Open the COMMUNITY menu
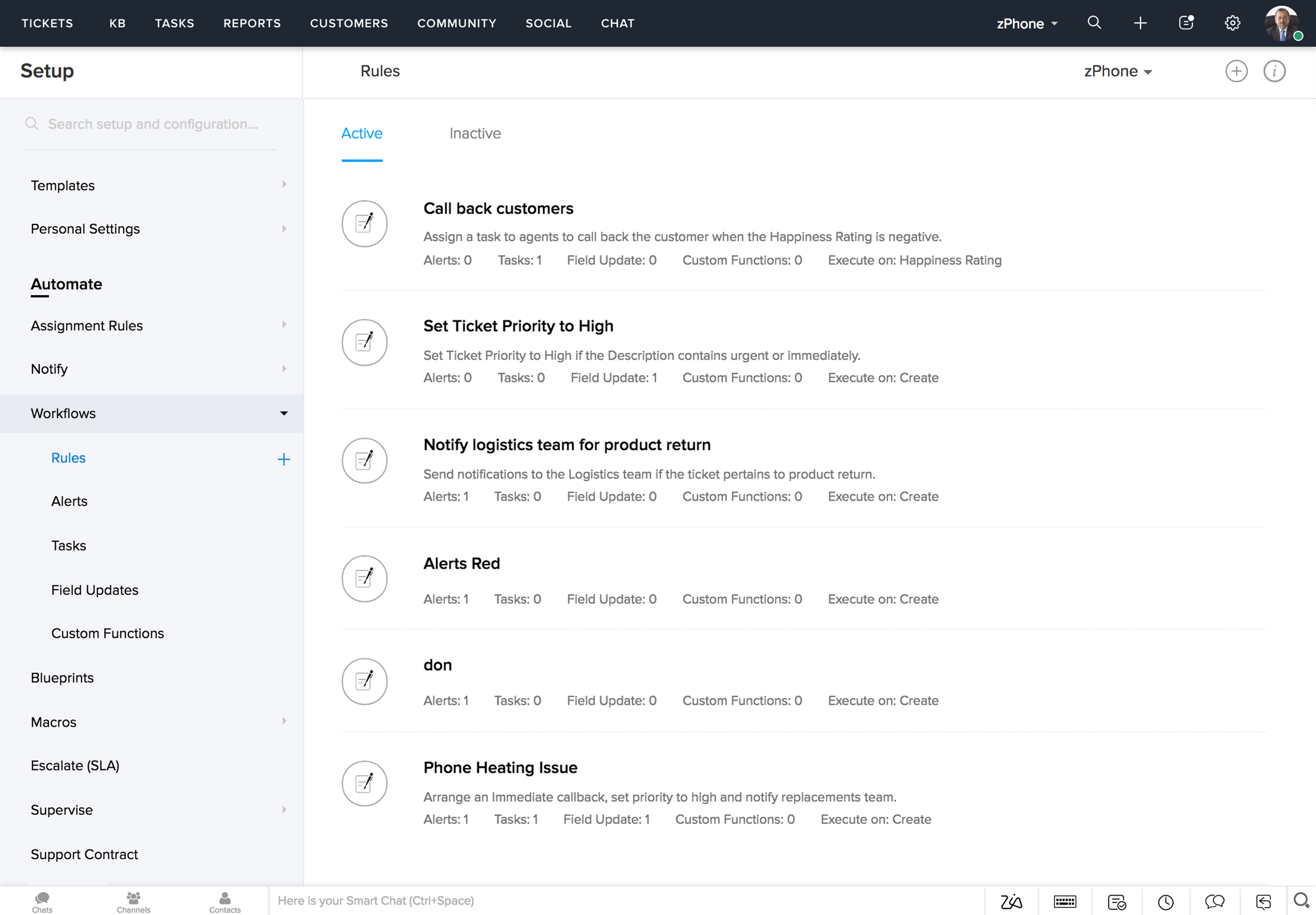Screen dimensions: 1316x915 click(x=457, y=24)
